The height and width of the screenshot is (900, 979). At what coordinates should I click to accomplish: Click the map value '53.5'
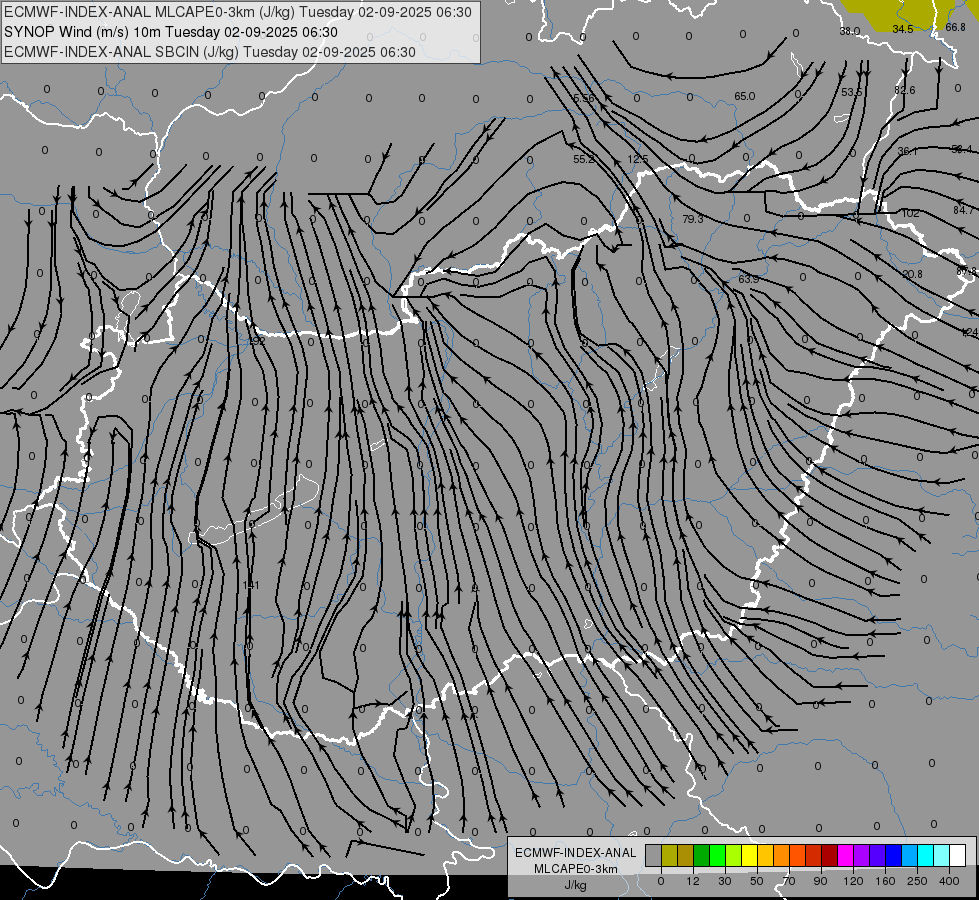pyautogui.click(x=852, y=92)
